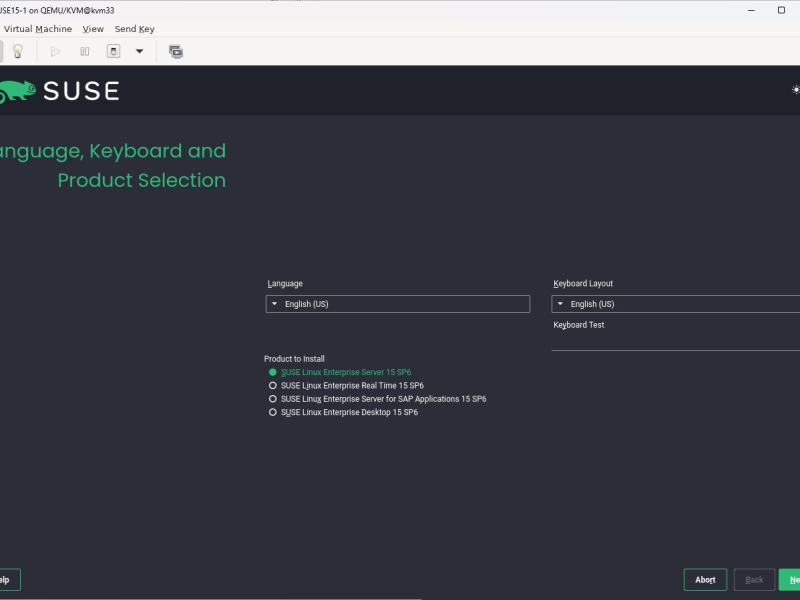The width and height of the screenshot is (800, 600).
Task: Open the Send Key menu
Action: tap(135, 29)
